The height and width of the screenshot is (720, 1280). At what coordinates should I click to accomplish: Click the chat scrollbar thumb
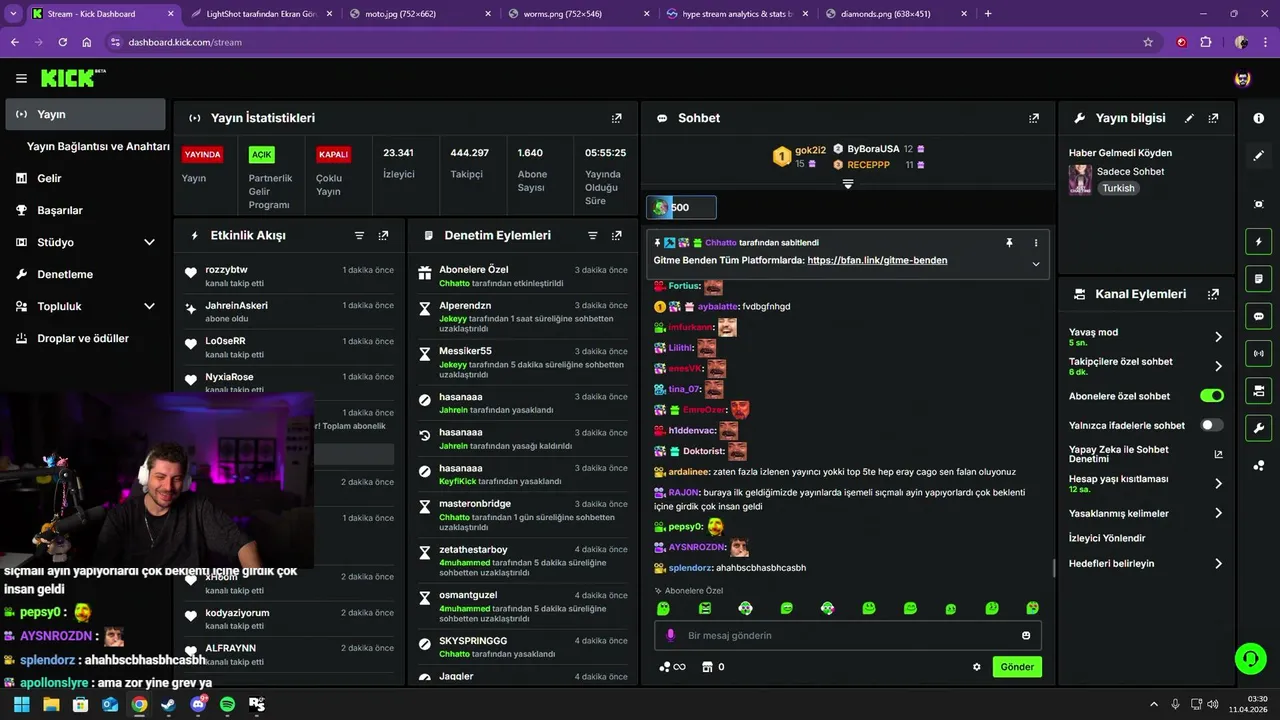click(x=1053, y=568)
